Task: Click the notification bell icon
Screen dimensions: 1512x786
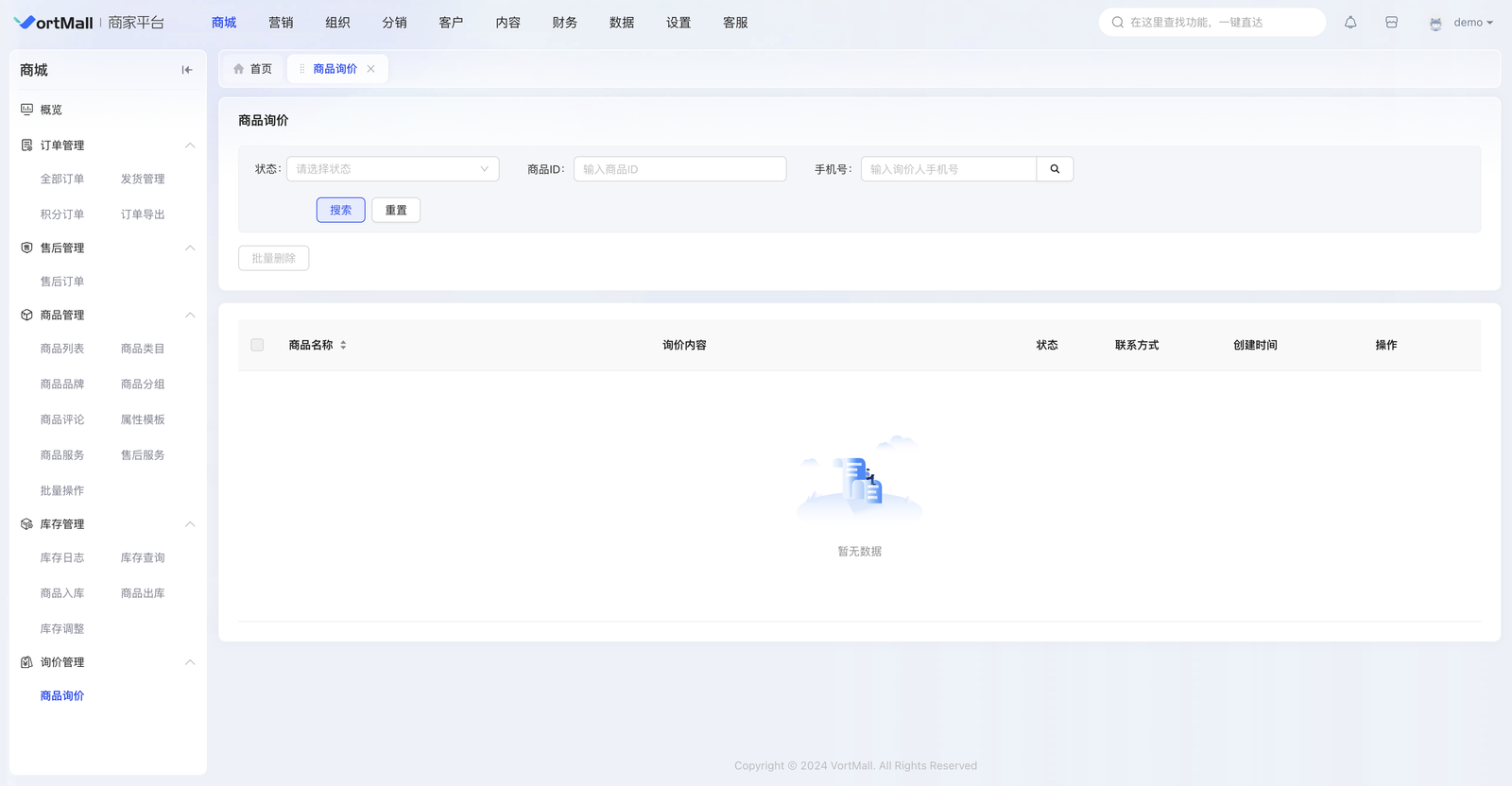Action: 1350,23
